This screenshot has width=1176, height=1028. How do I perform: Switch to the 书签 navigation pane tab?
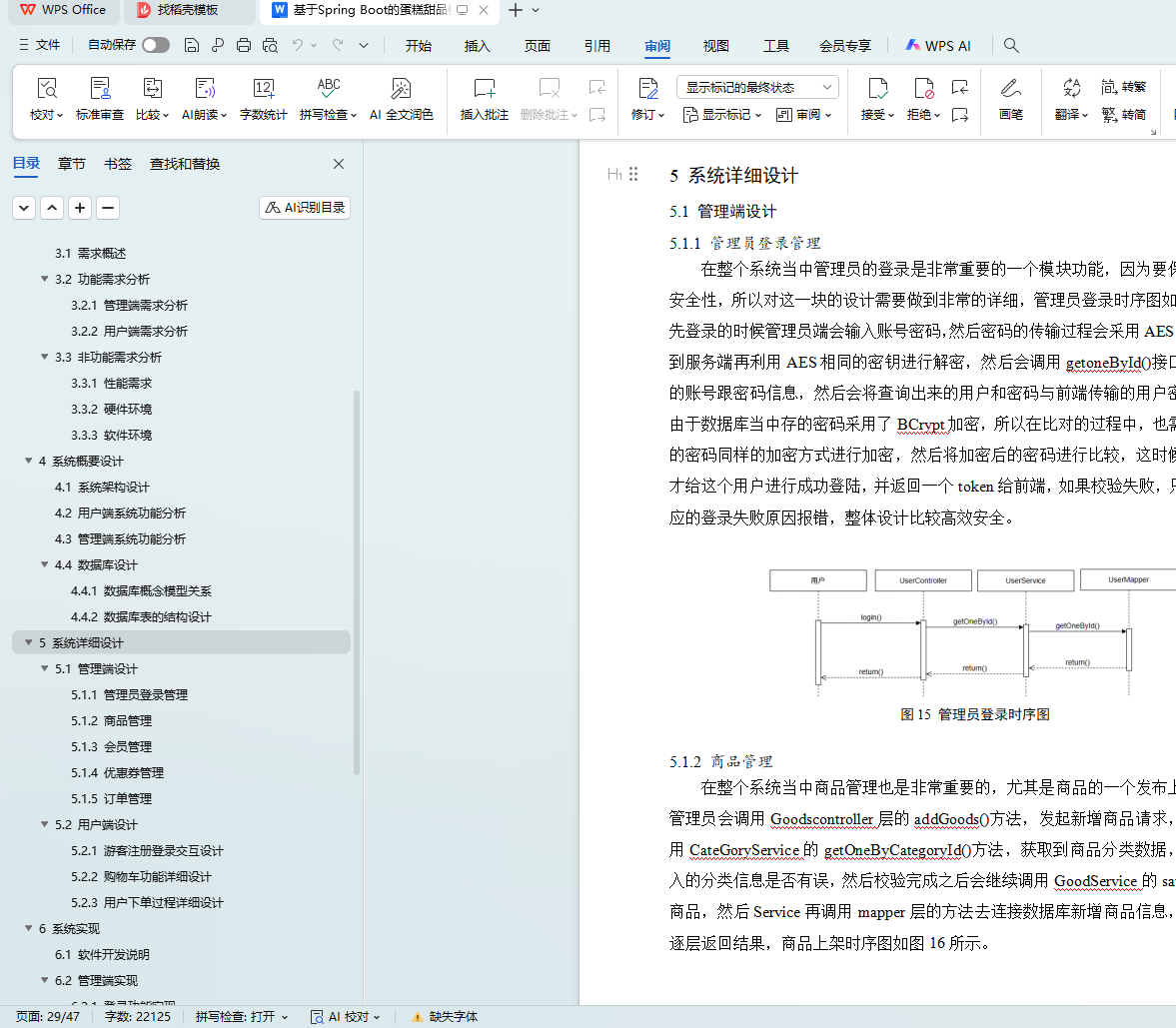click(118, 164)
